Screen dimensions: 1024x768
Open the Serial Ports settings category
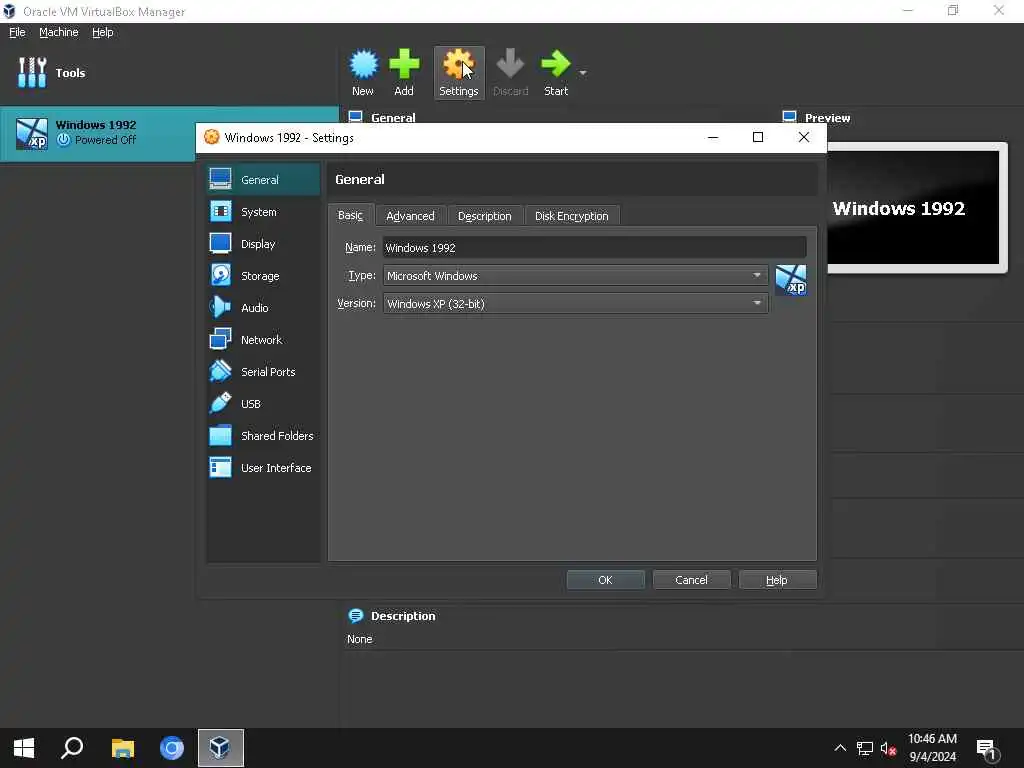(263, 372)
